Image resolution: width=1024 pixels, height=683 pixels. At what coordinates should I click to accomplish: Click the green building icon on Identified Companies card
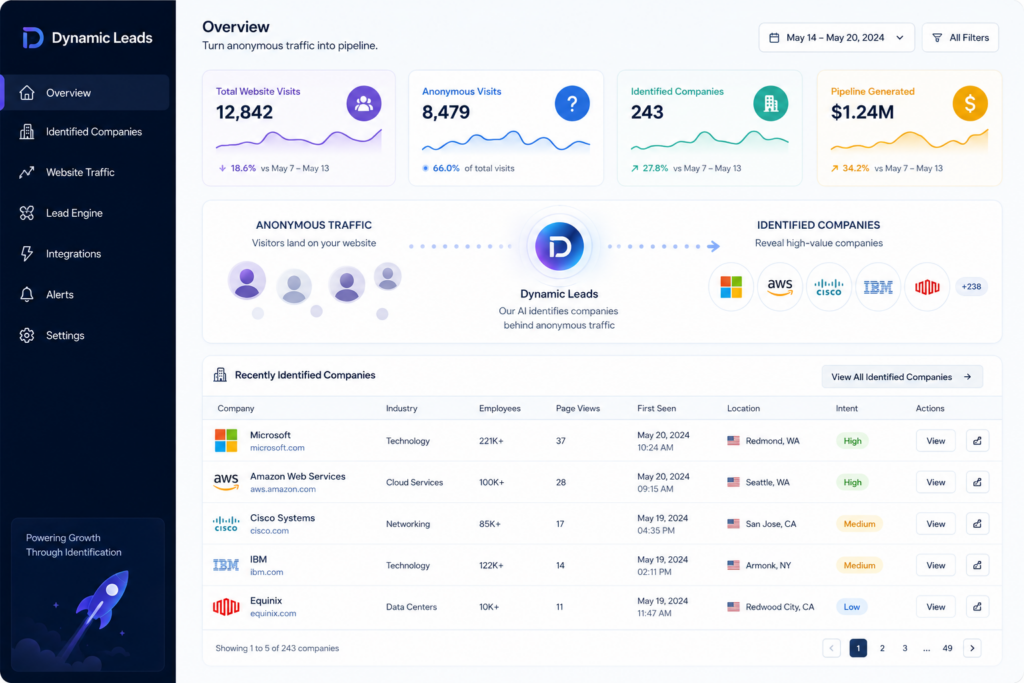[771, 103]
